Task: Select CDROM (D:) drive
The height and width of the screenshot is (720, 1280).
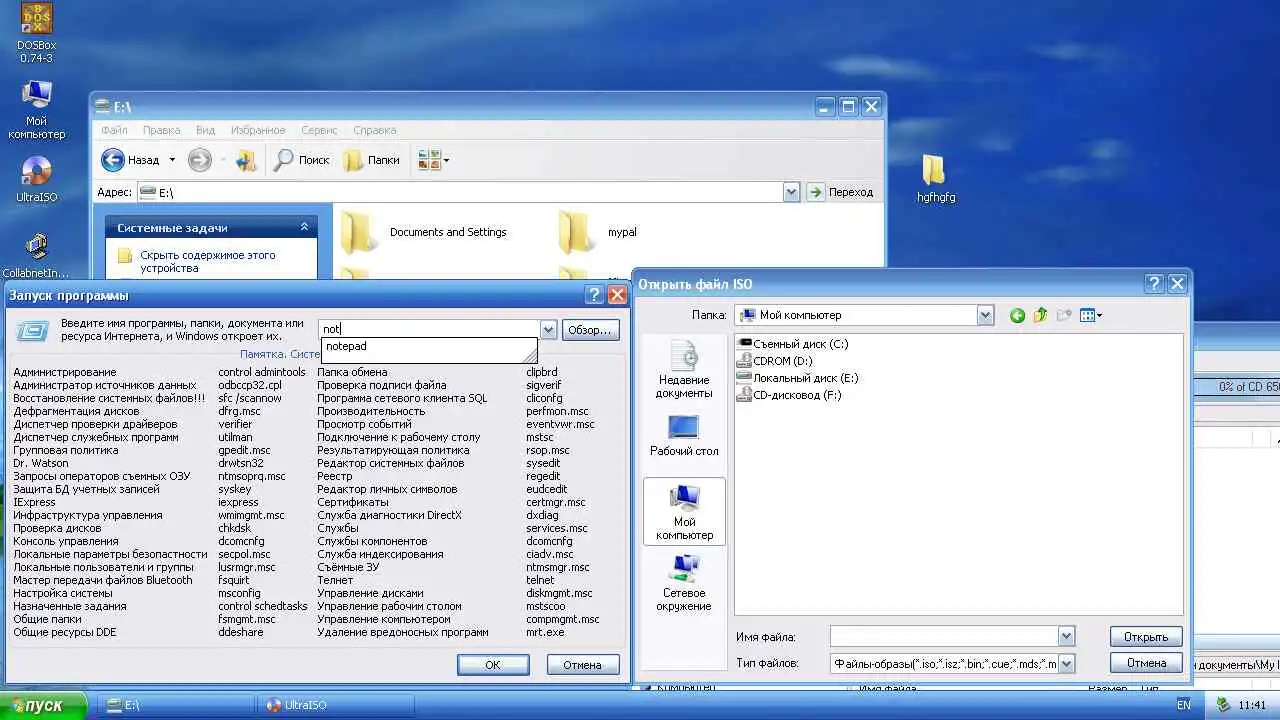Action: 774,361
